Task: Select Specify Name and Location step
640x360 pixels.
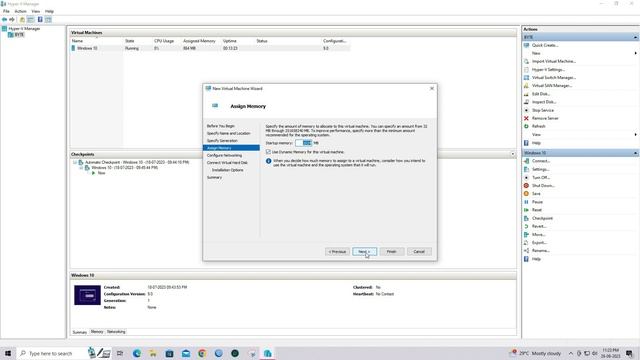Action: [229, 133]
